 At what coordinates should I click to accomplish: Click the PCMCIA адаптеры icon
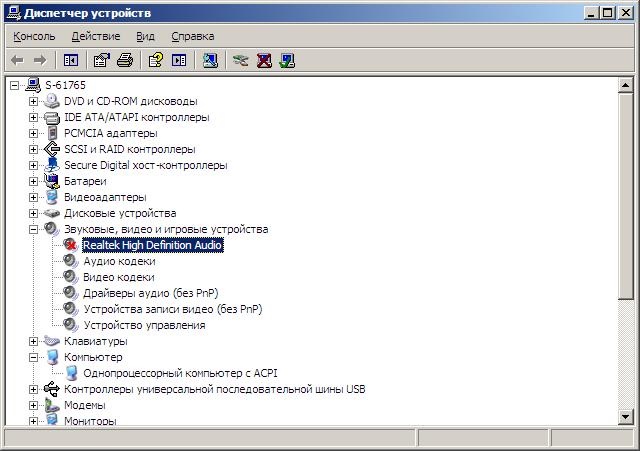[52, 133]
